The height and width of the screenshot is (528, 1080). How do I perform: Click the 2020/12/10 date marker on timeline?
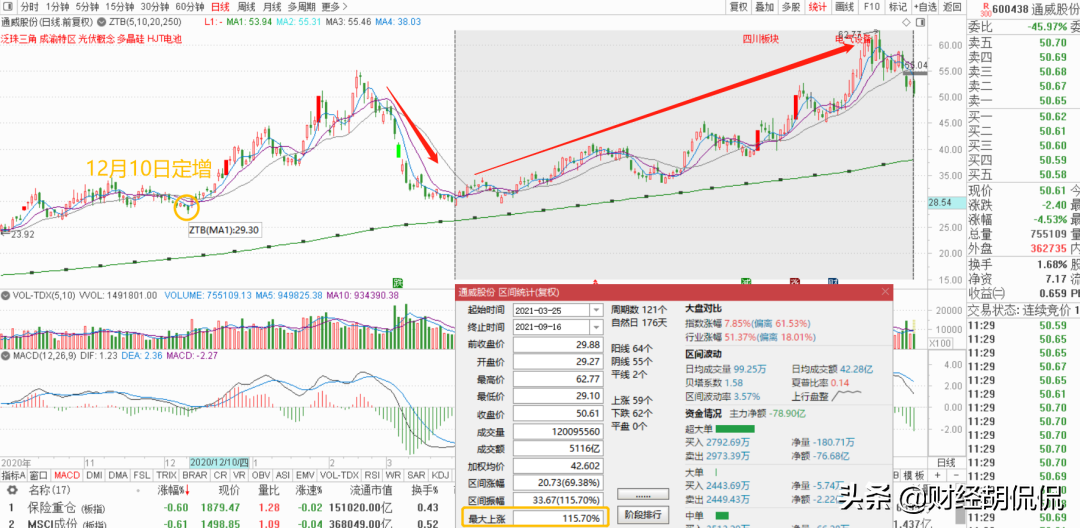tap(219, 463)
